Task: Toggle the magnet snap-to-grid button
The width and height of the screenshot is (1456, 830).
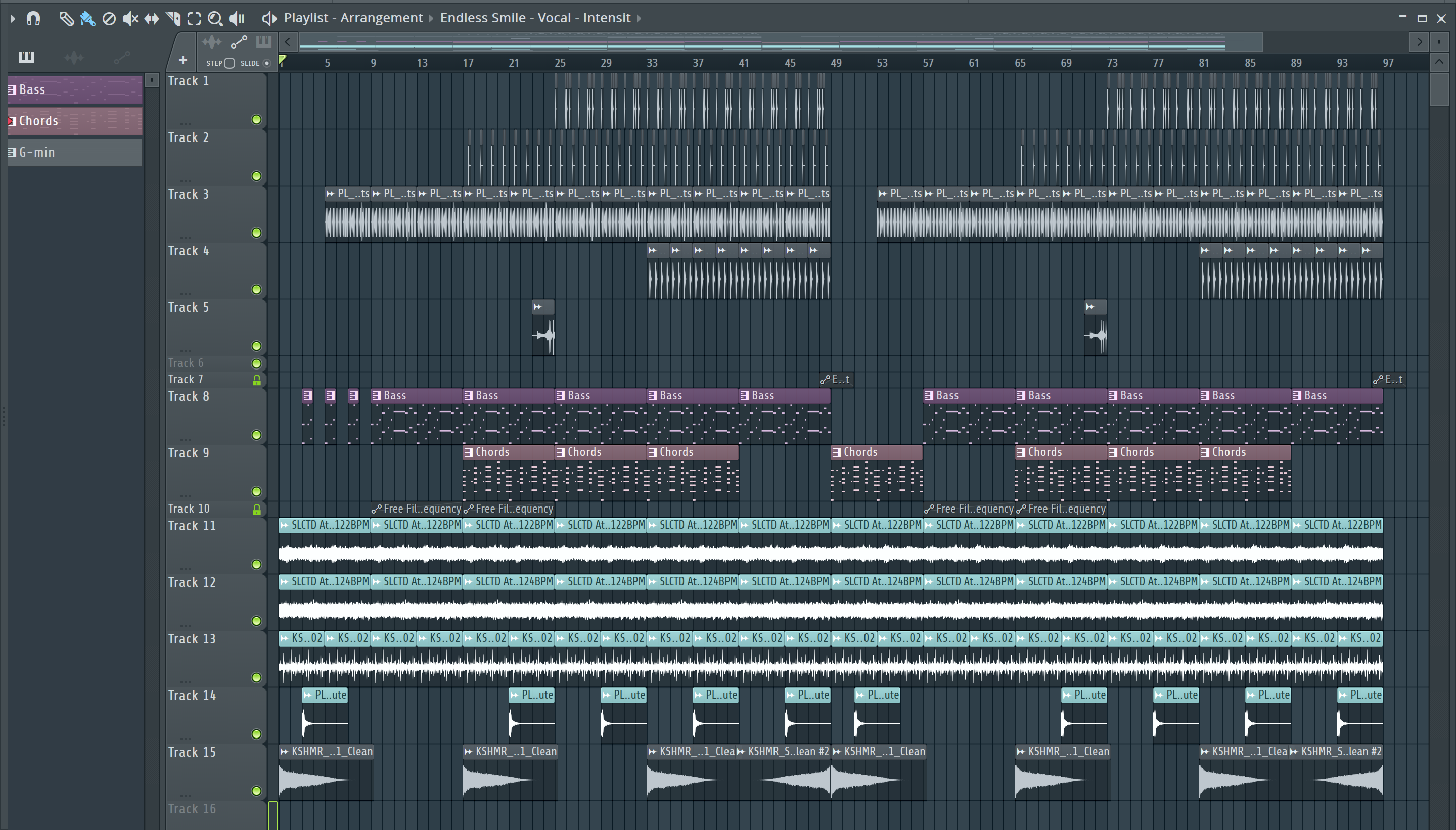Action: click(x=33, y=18)
